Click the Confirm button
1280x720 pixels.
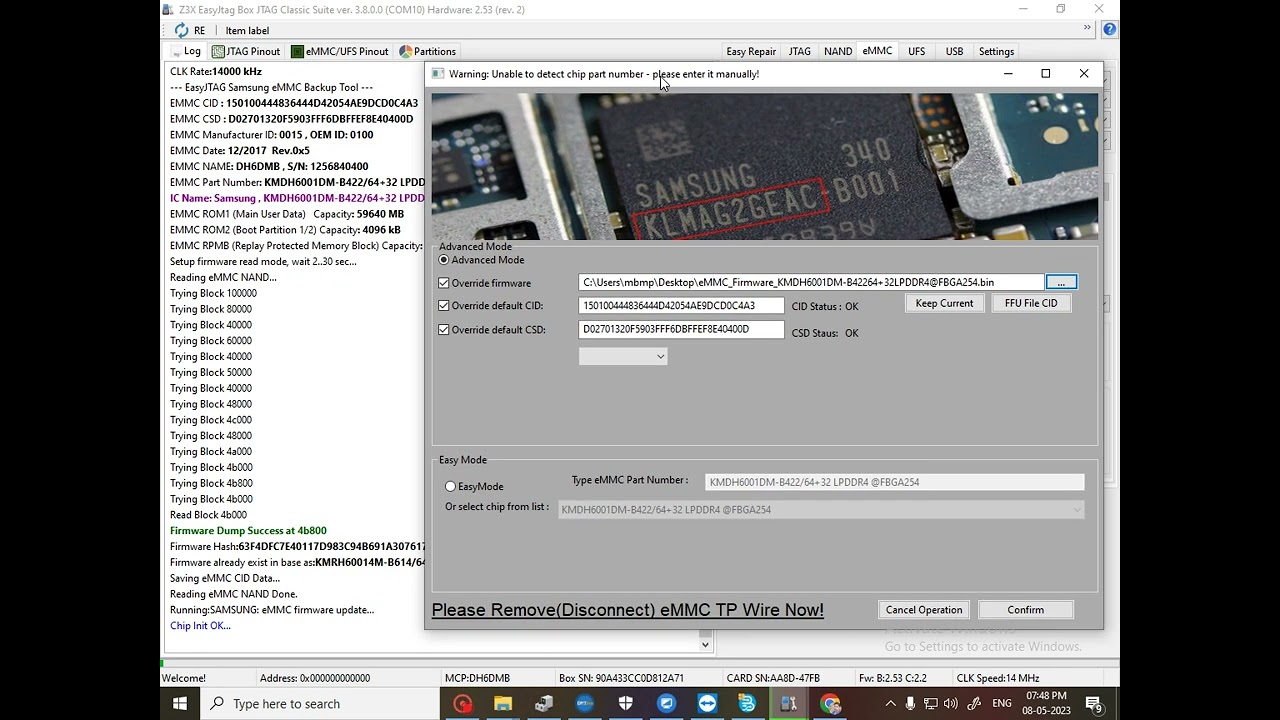(1026, 610)
